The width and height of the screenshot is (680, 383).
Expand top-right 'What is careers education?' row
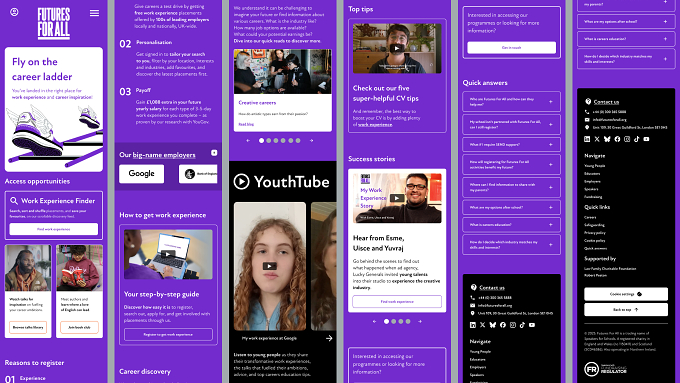point(626,39)
